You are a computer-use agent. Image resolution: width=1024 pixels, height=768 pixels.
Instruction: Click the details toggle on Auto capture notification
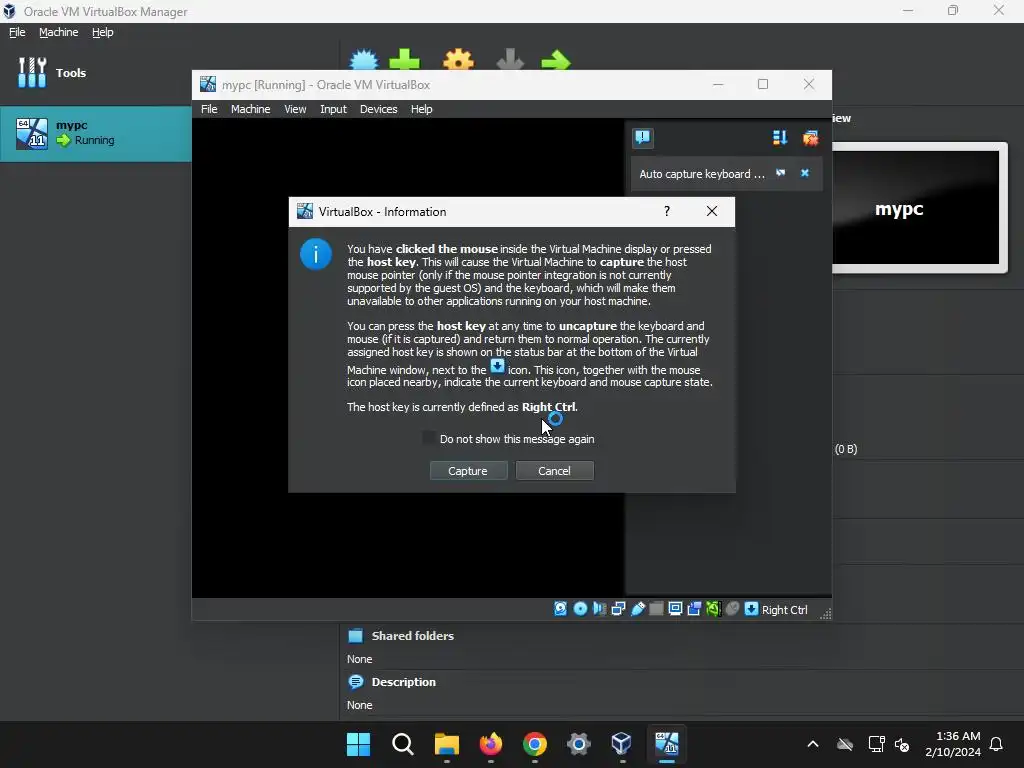[x=780, y=173]
